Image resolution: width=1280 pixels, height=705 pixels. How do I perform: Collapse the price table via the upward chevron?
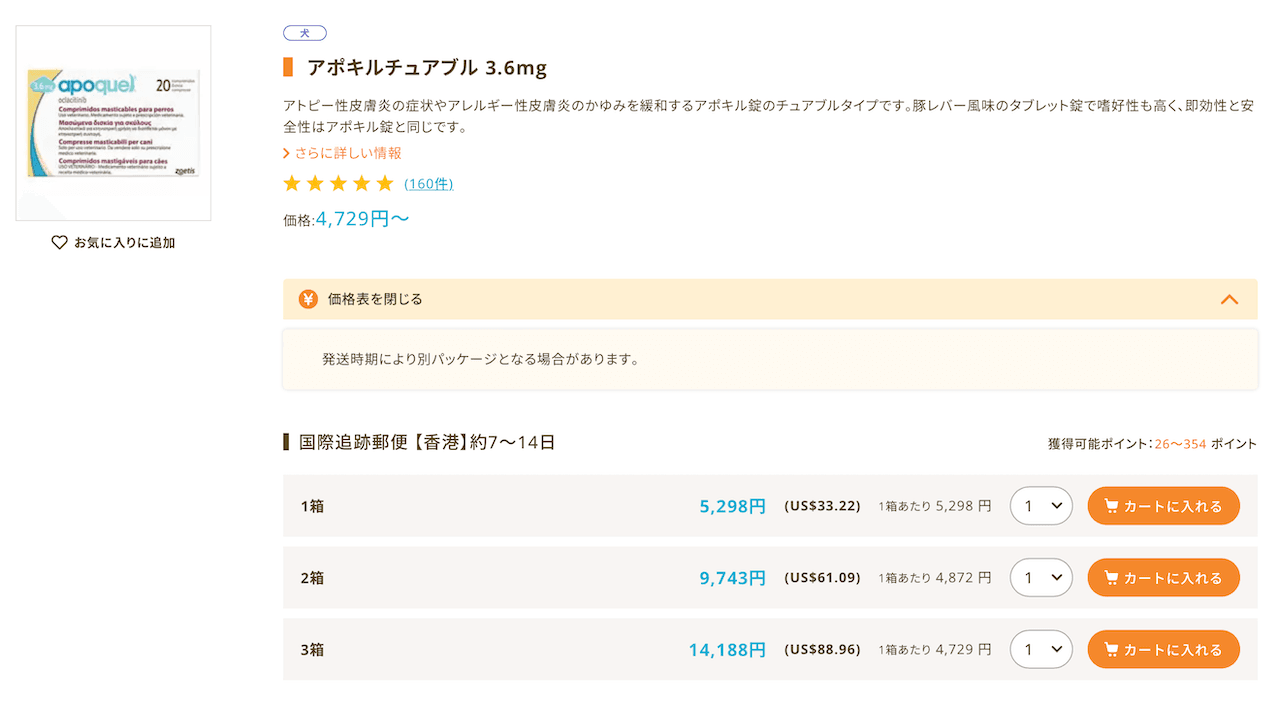coord(1229,299)
